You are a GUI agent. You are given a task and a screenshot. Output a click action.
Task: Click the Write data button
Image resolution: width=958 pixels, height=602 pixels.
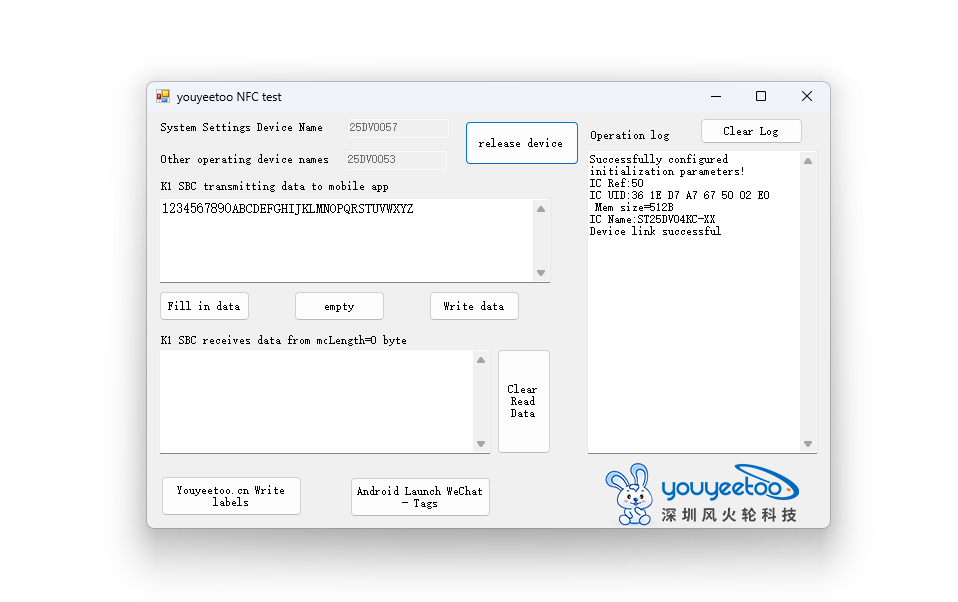474,306
